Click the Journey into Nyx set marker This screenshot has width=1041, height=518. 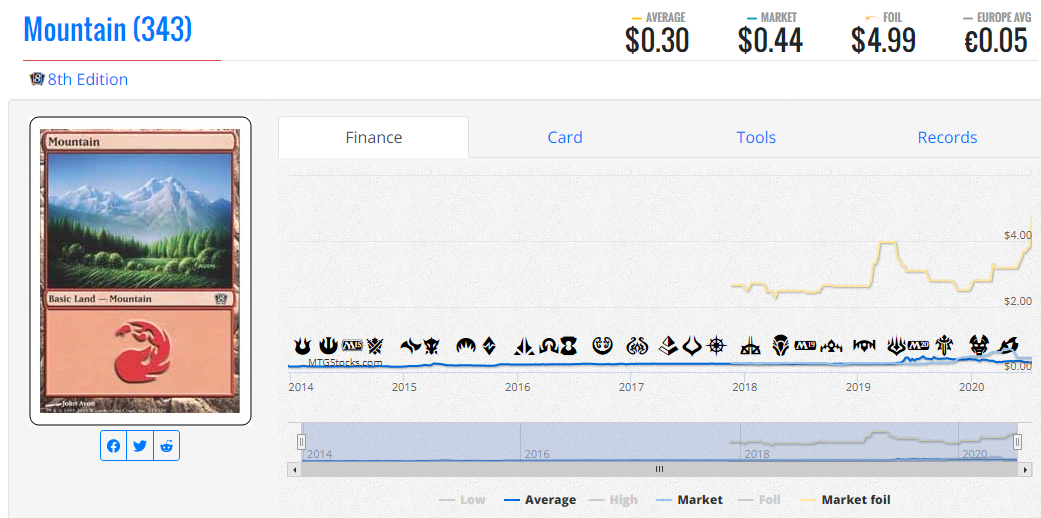point(328,346)
